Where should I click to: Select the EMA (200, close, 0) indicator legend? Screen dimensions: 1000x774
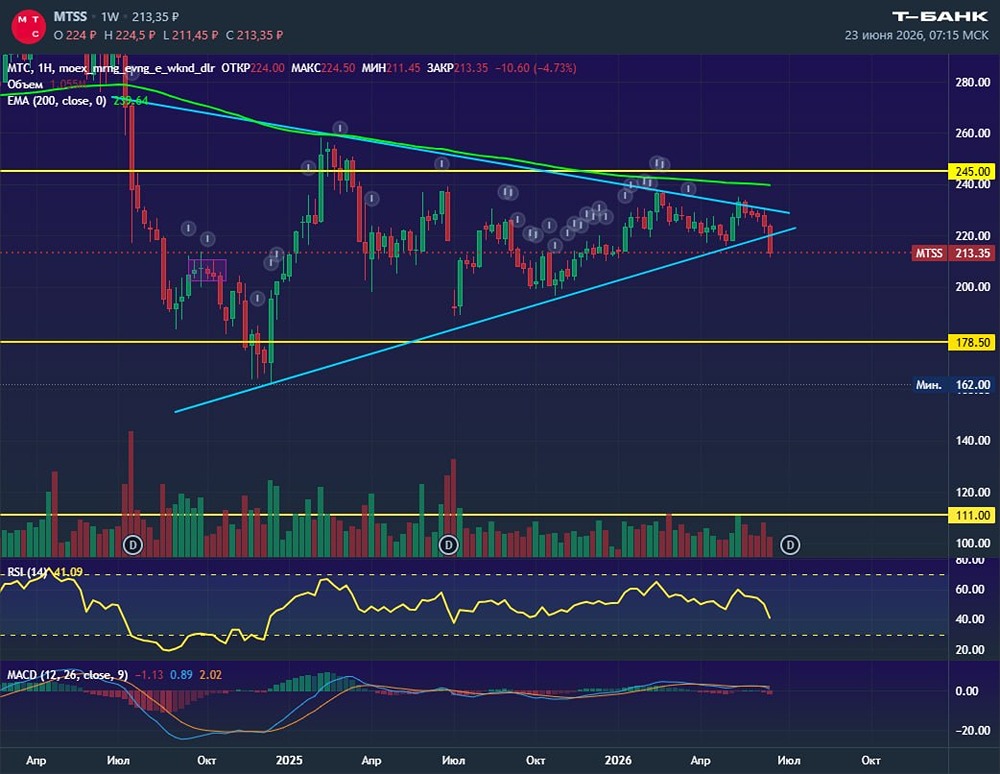pyautogui.click(x=57, y=101)
